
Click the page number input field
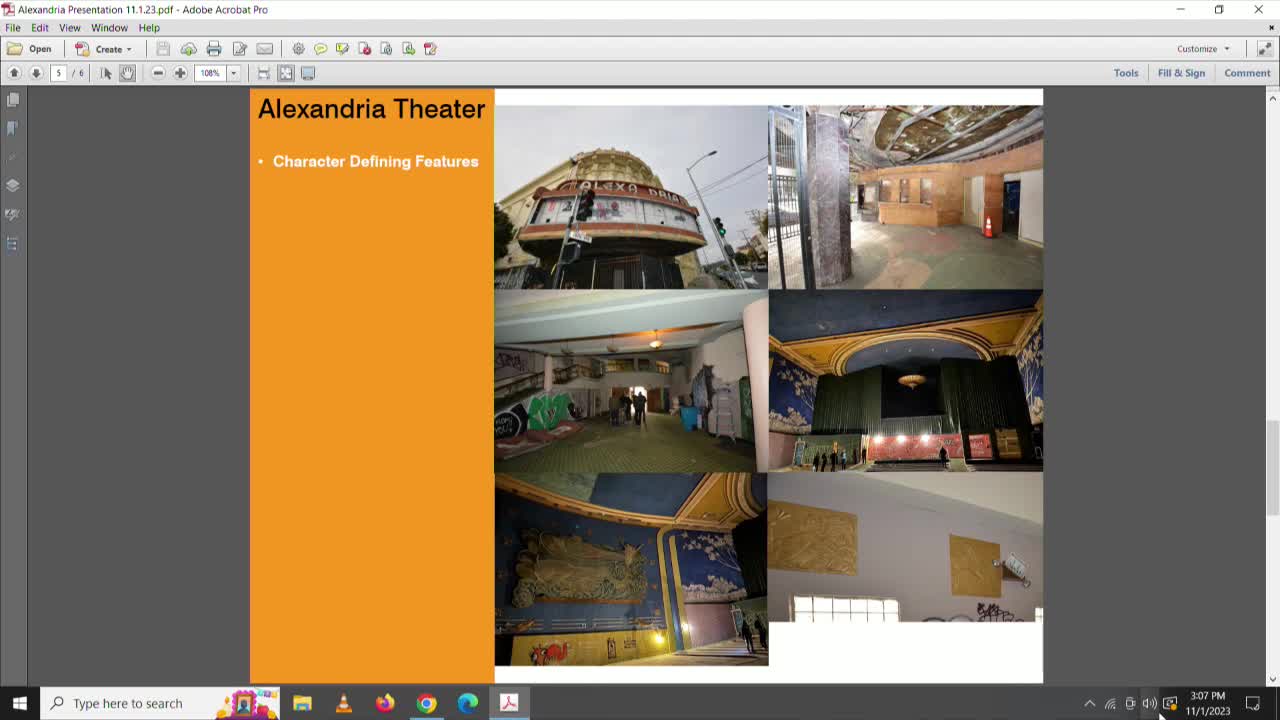click(58, 72)
